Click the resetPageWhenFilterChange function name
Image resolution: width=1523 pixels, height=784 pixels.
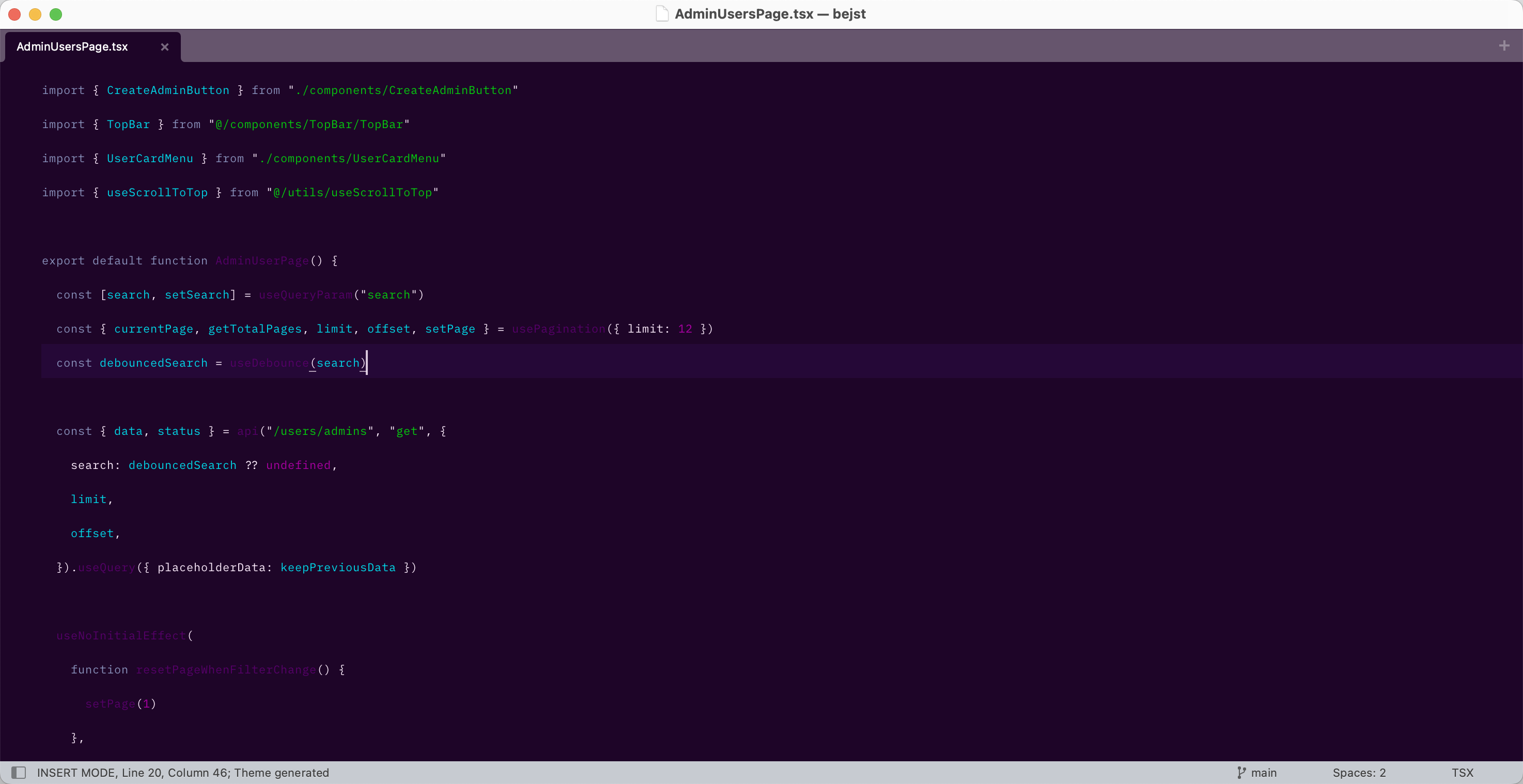(226, 670)
